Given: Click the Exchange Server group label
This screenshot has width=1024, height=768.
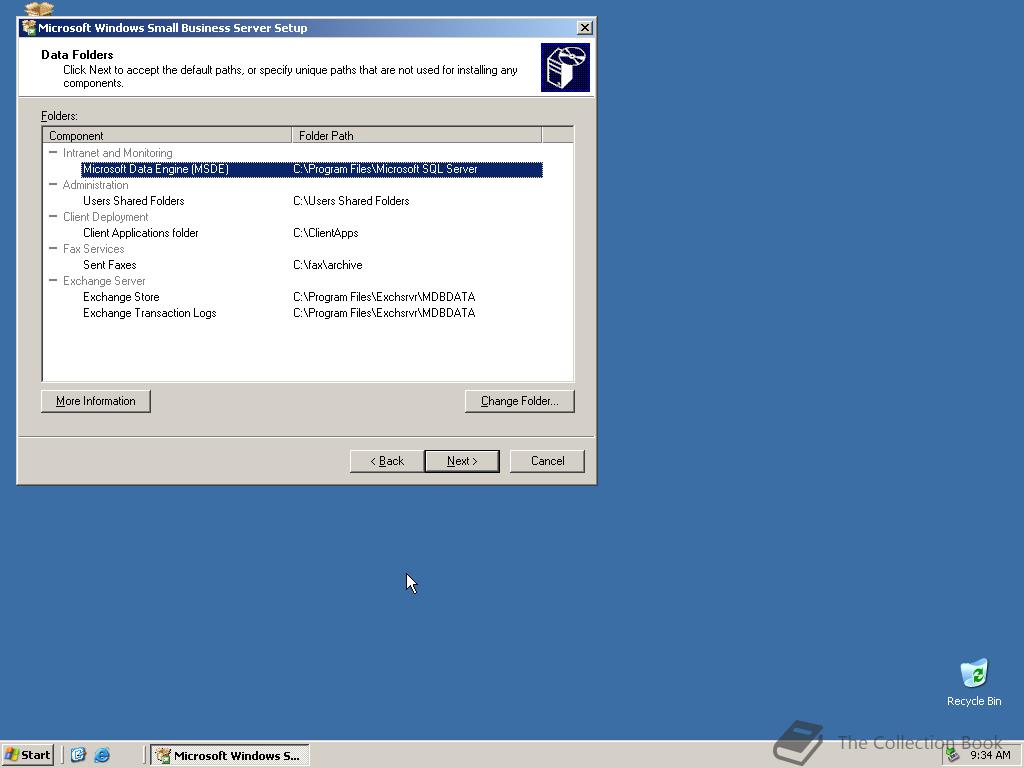Looking at the screenshot, I should (104, 281).
